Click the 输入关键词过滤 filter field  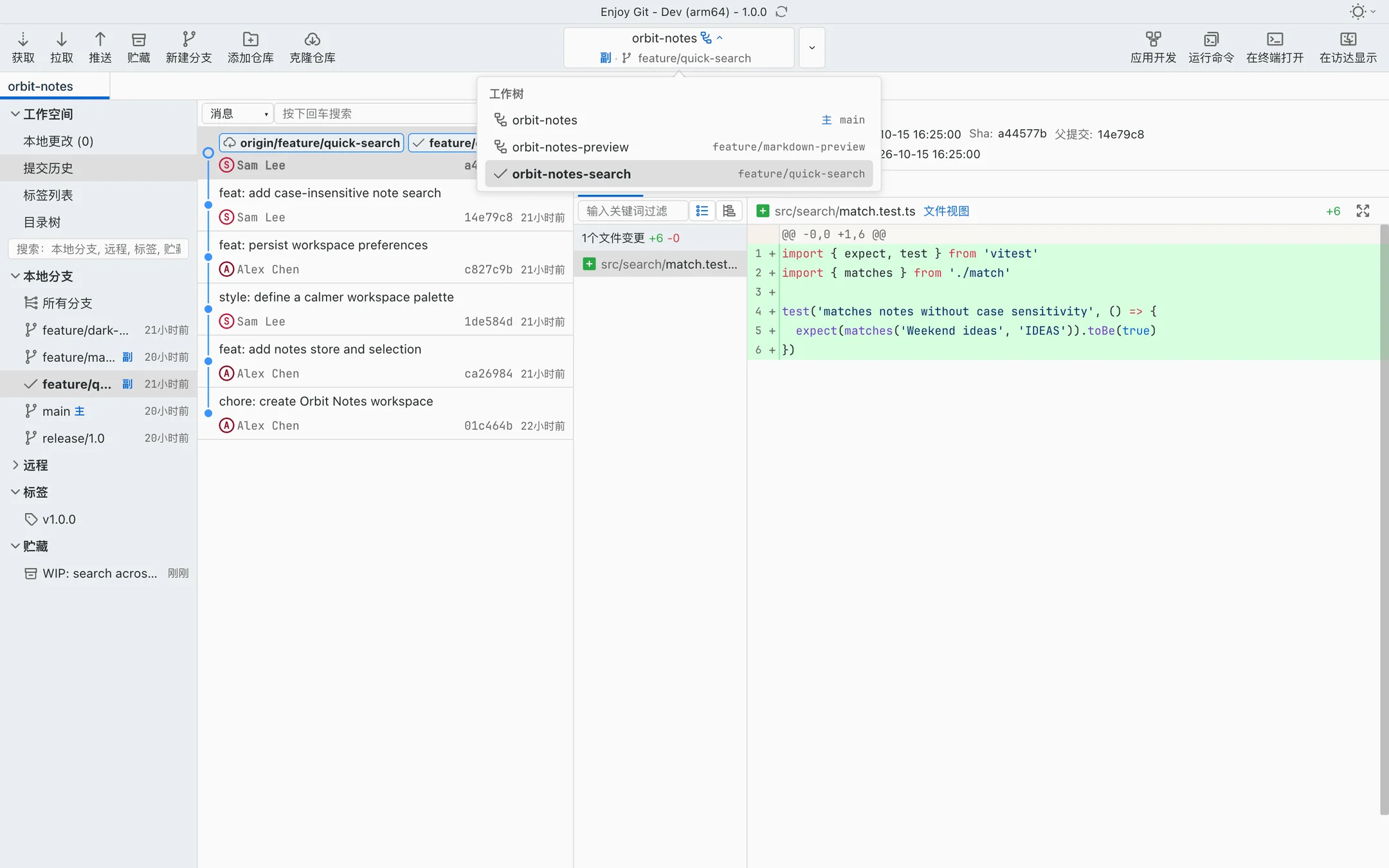pos(633,211)
